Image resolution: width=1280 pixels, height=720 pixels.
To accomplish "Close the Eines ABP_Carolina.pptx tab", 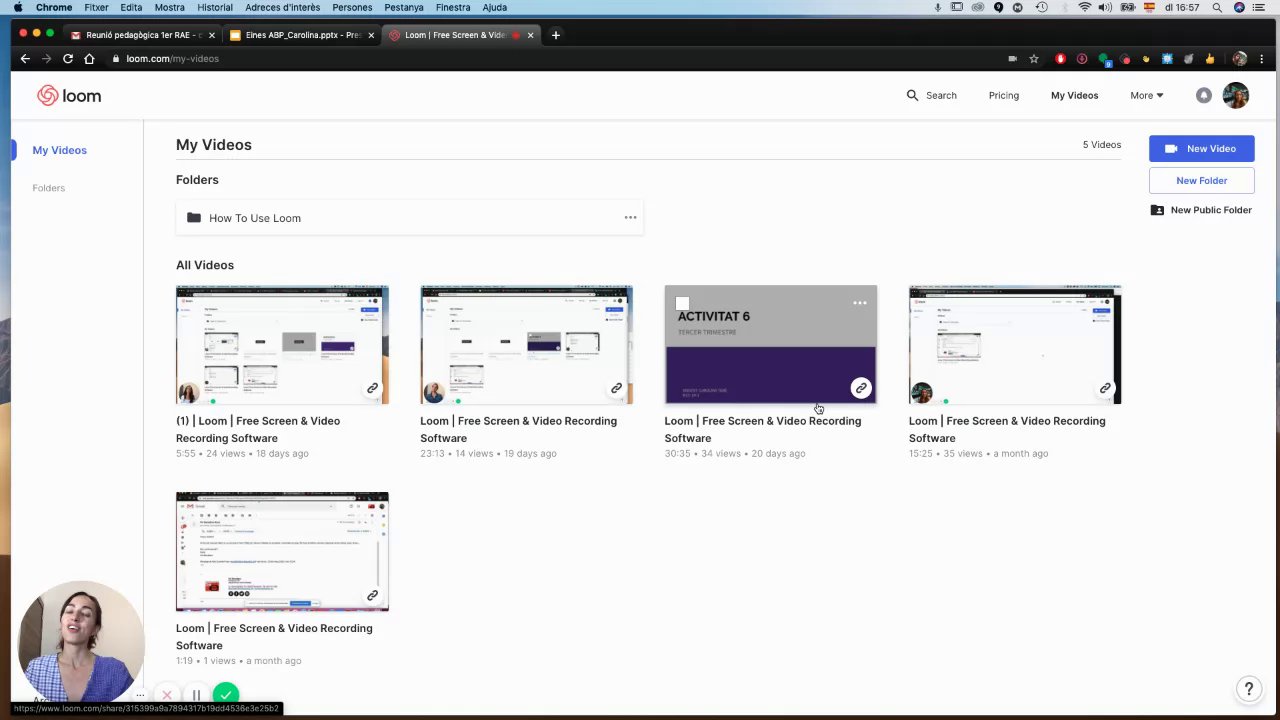I will pos(371,35).
